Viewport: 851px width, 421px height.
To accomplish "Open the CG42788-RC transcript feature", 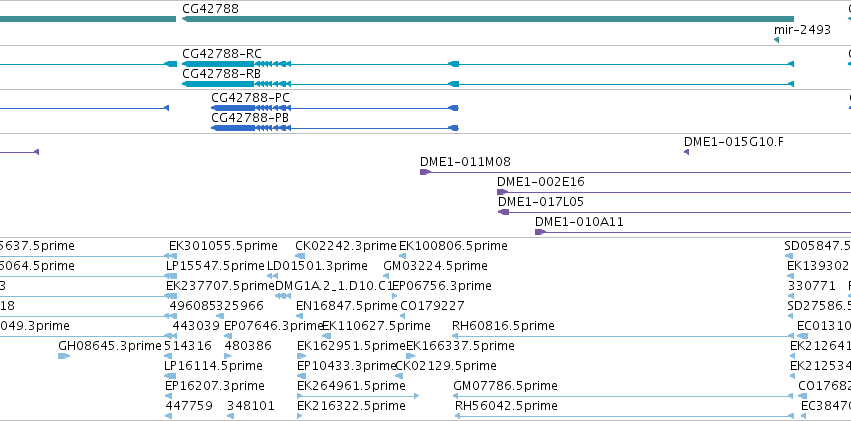I will click(x=488, y=64).
